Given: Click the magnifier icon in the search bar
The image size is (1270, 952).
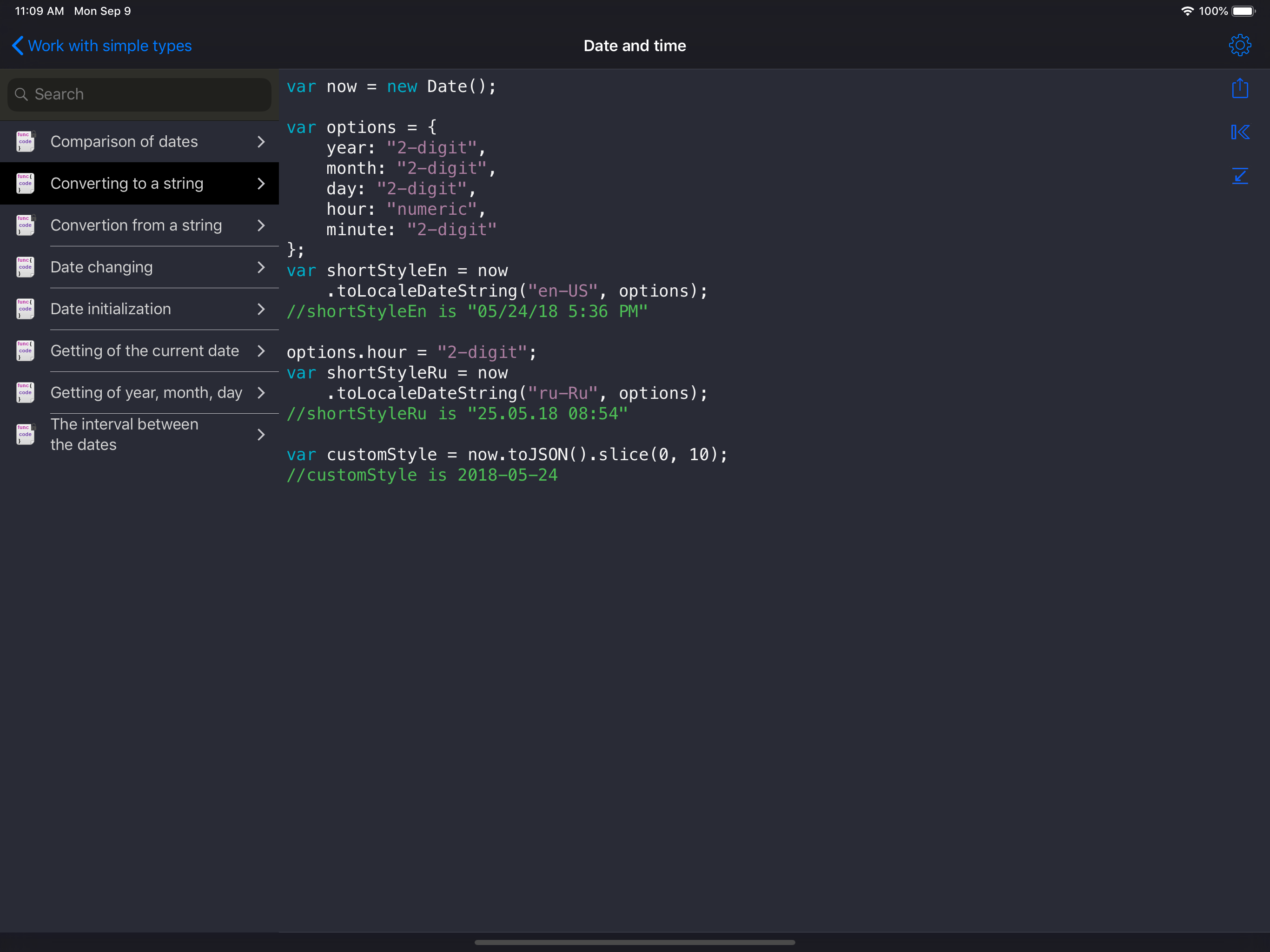Looking at the screenshot, I should [22, 93].
